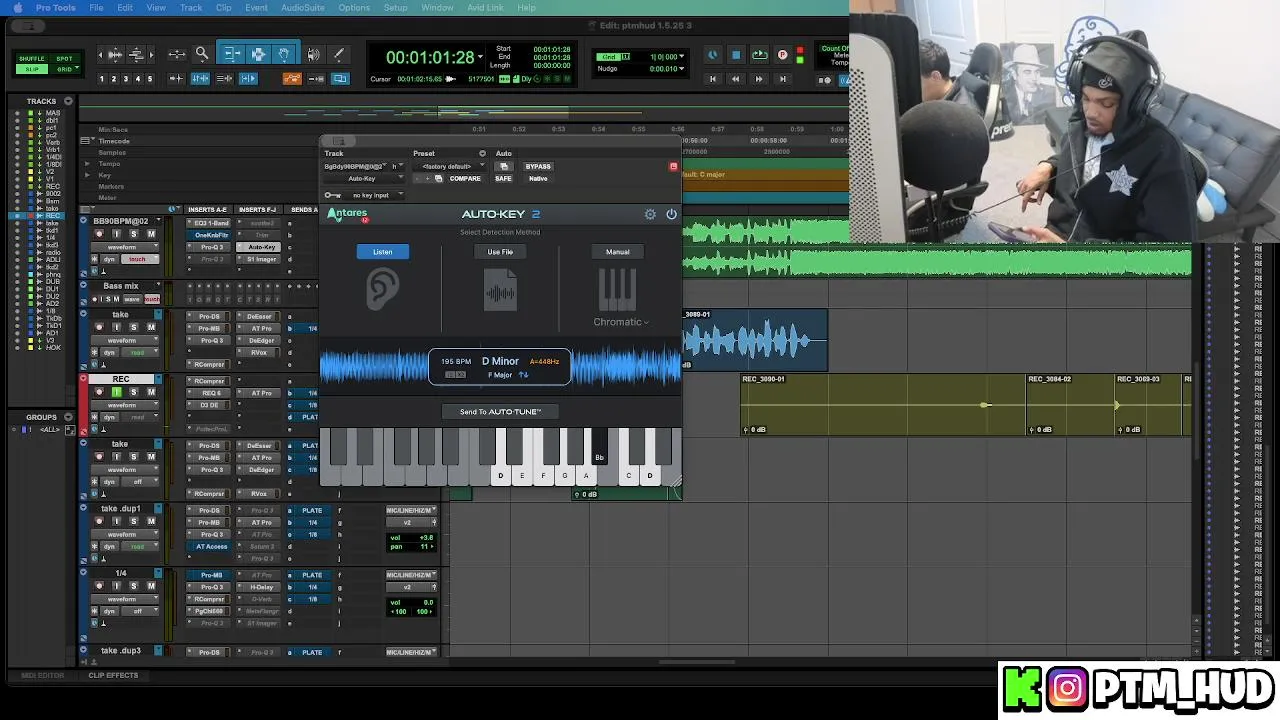Enable SLIP edit mode
Screen dimensions: 1280x720
32,69
